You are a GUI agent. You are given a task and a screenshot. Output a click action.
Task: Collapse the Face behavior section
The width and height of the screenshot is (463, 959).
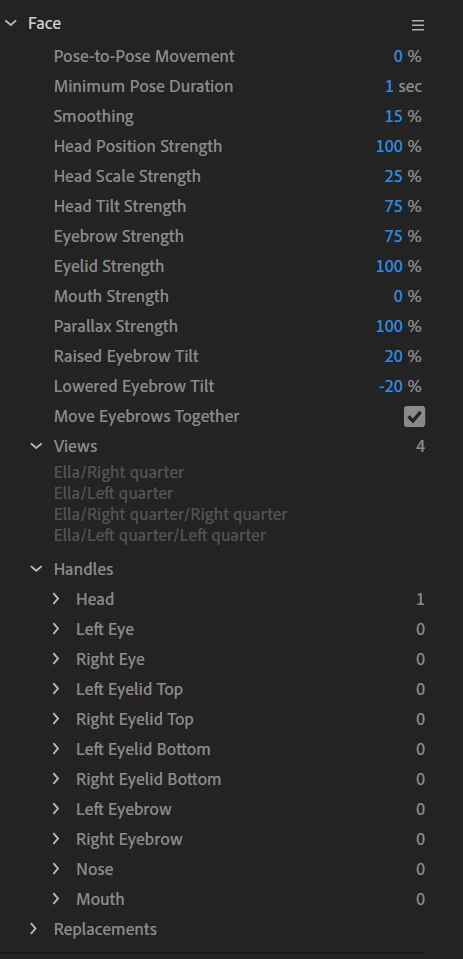tap(10, 23)
